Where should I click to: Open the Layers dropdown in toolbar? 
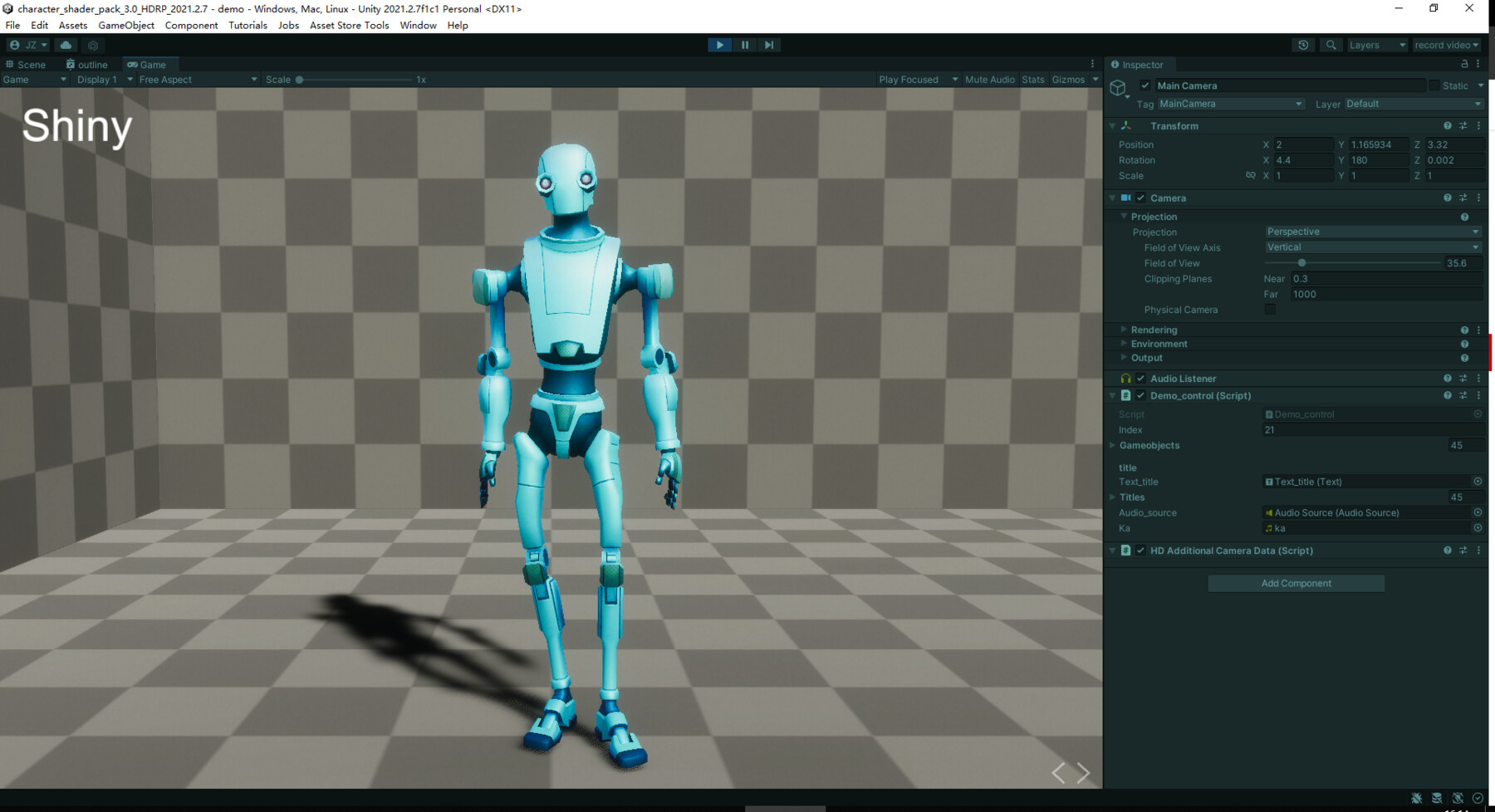coord(1376,45)
